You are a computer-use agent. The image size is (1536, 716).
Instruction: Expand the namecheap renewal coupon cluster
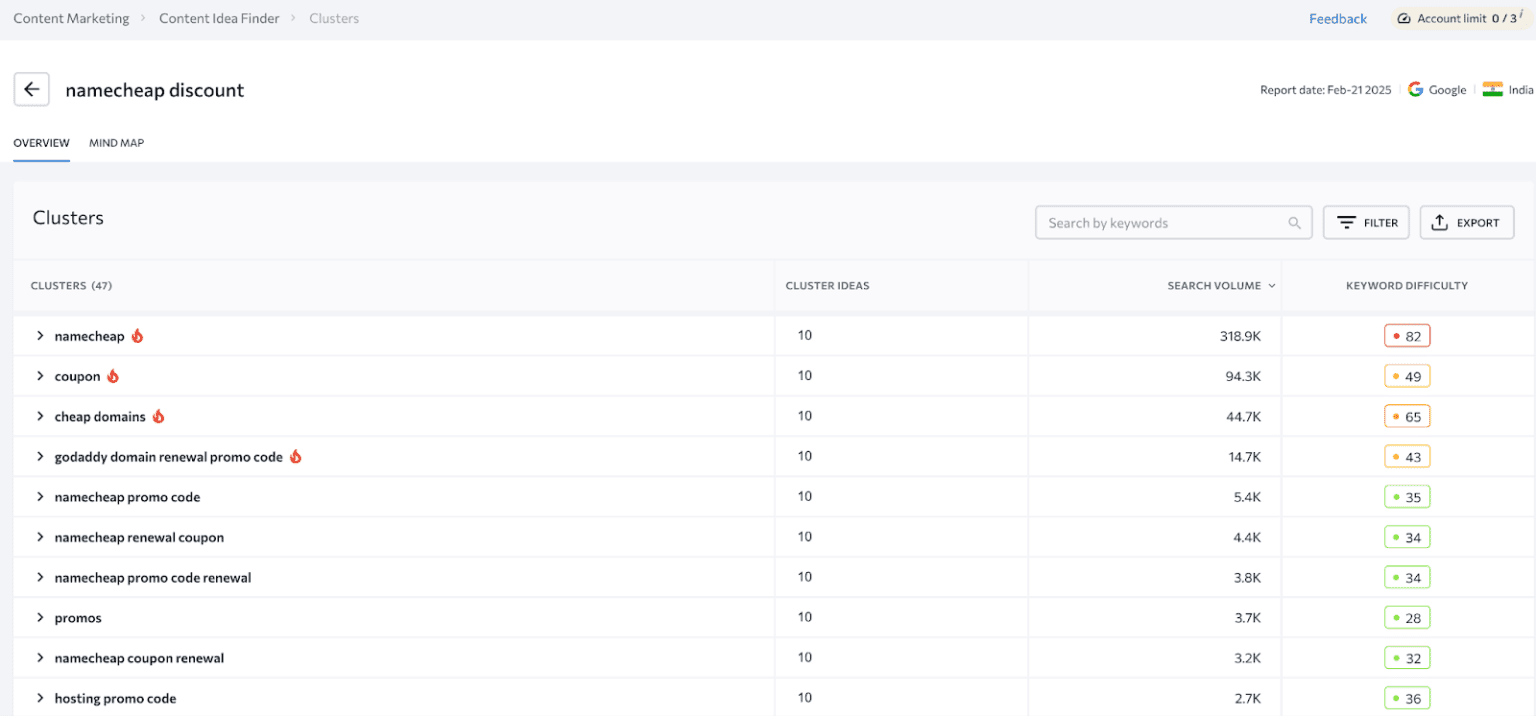[x=40, y=537]
